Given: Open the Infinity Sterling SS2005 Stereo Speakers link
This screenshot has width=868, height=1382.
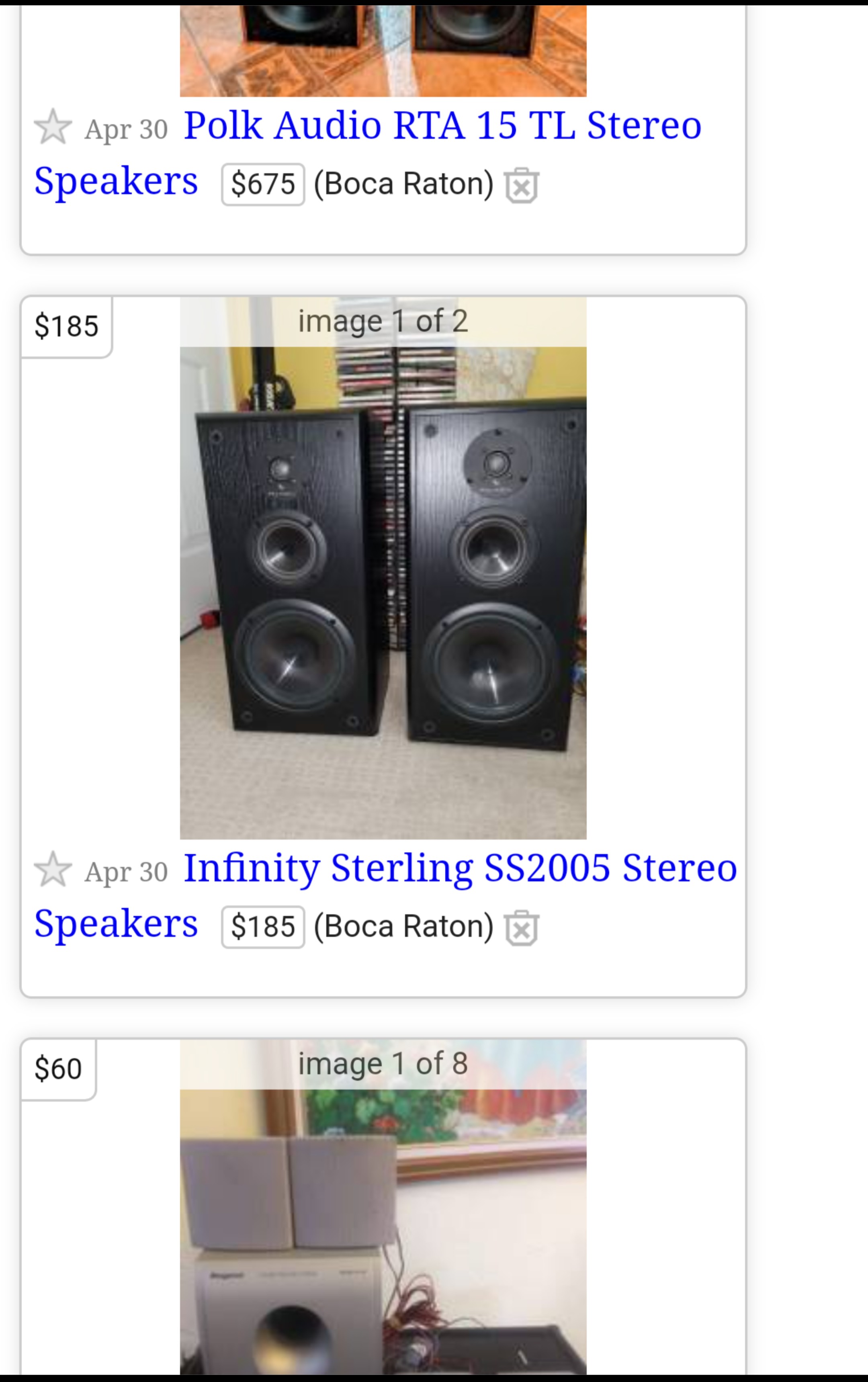Looking at the screenshot, I should click(459, 867).
